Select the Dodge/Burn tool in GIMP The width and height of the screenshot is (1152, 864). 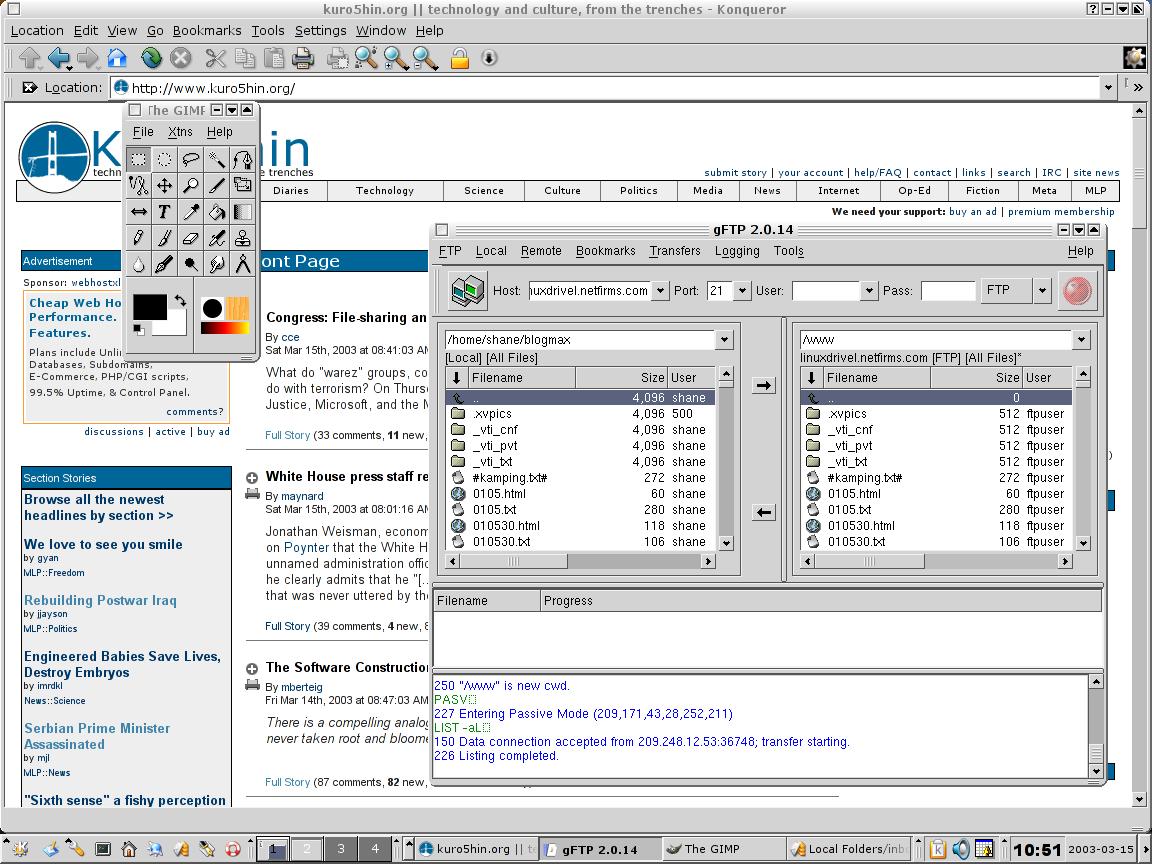pos(190,264)
